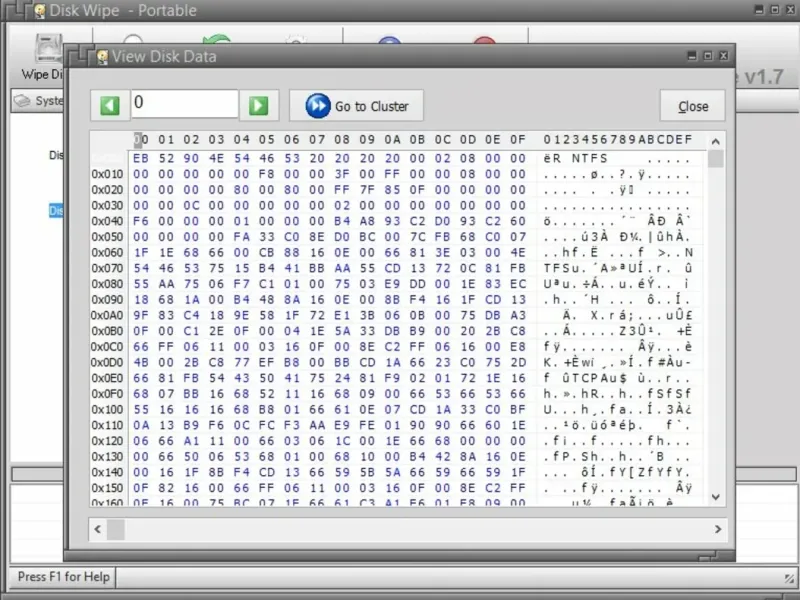Viewport: 800px width, 600px height.
Task: Click the F6 byte starting row 0x040
Action: click(141, 221)
